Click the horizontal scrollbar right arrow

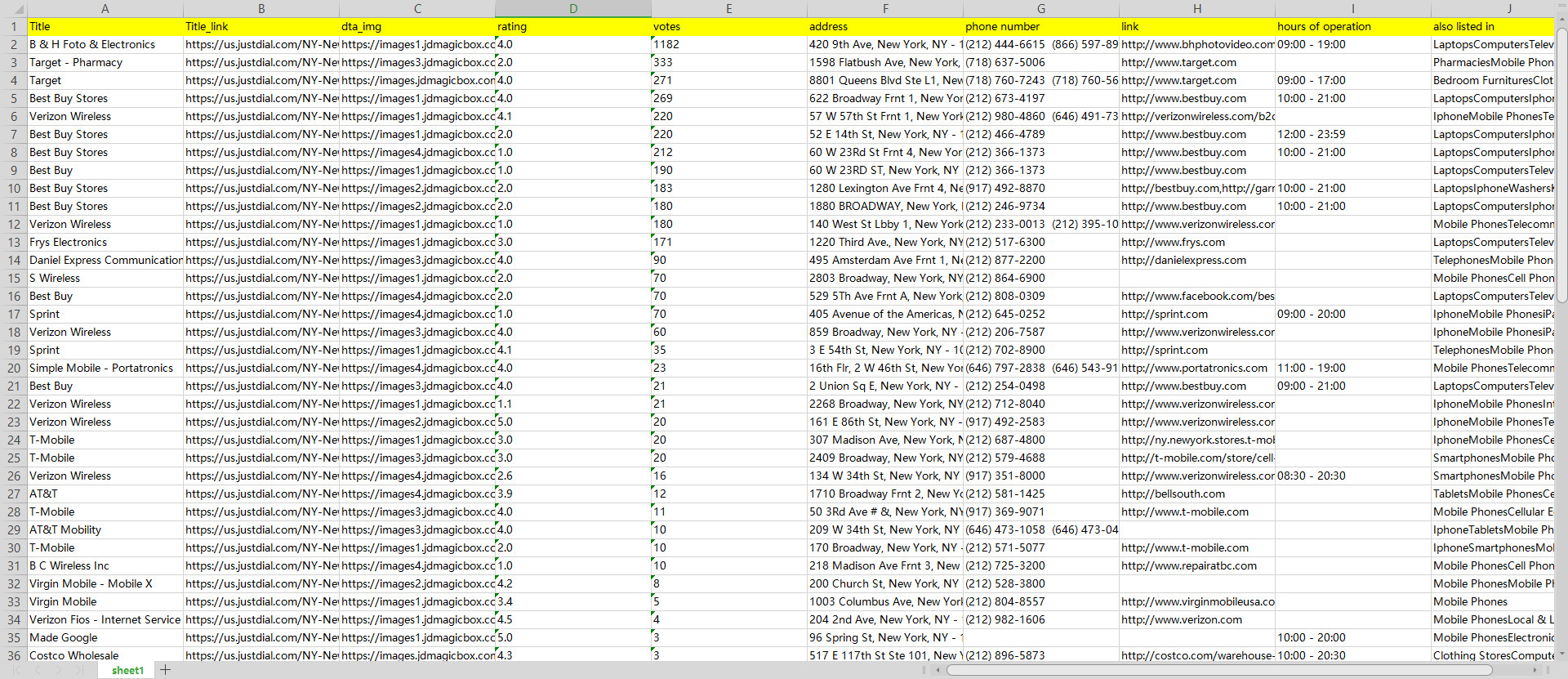pos(1536,670)
